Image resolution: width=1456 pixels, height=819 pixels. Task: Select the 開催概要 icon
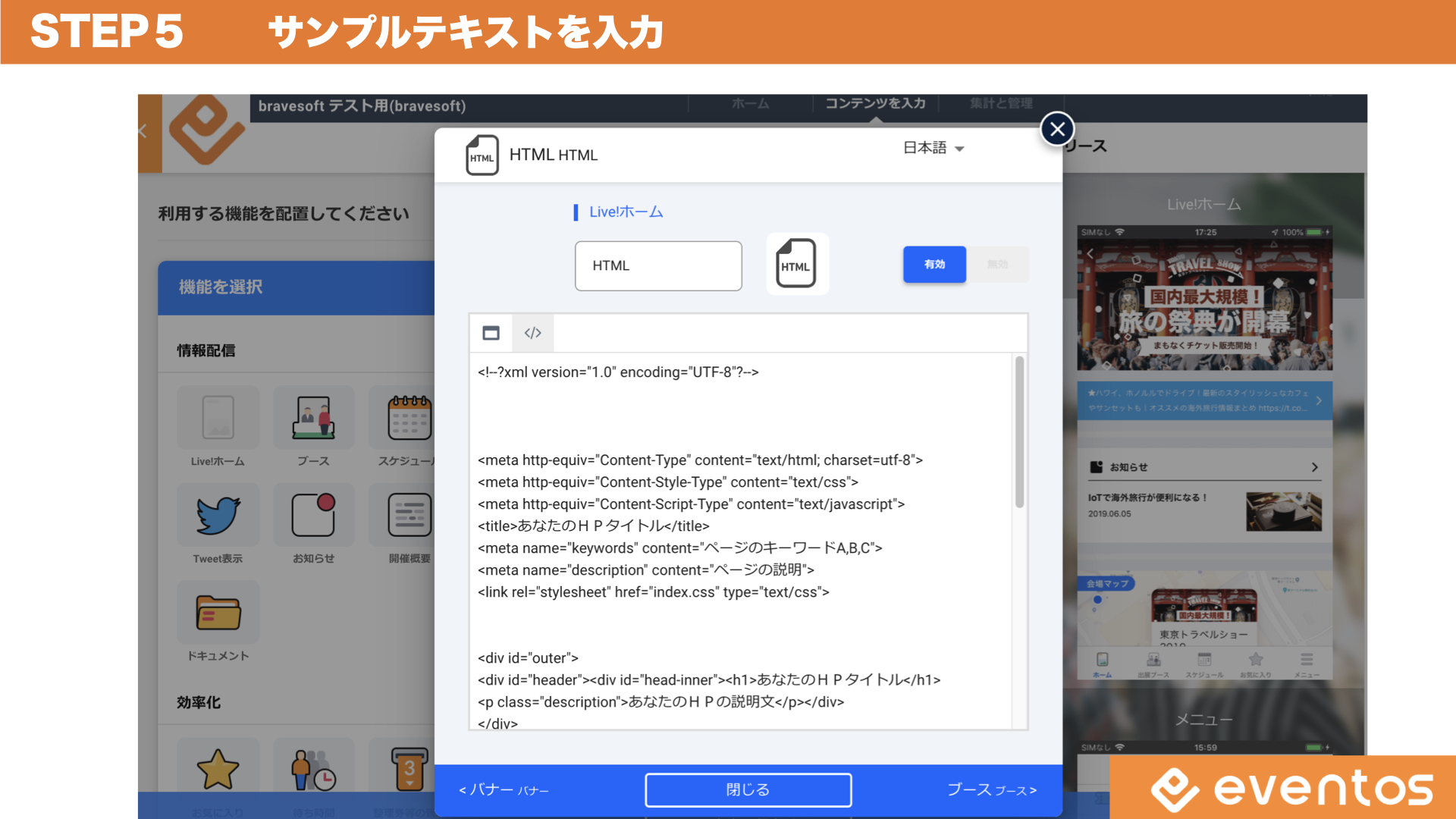tap(409, 515)
